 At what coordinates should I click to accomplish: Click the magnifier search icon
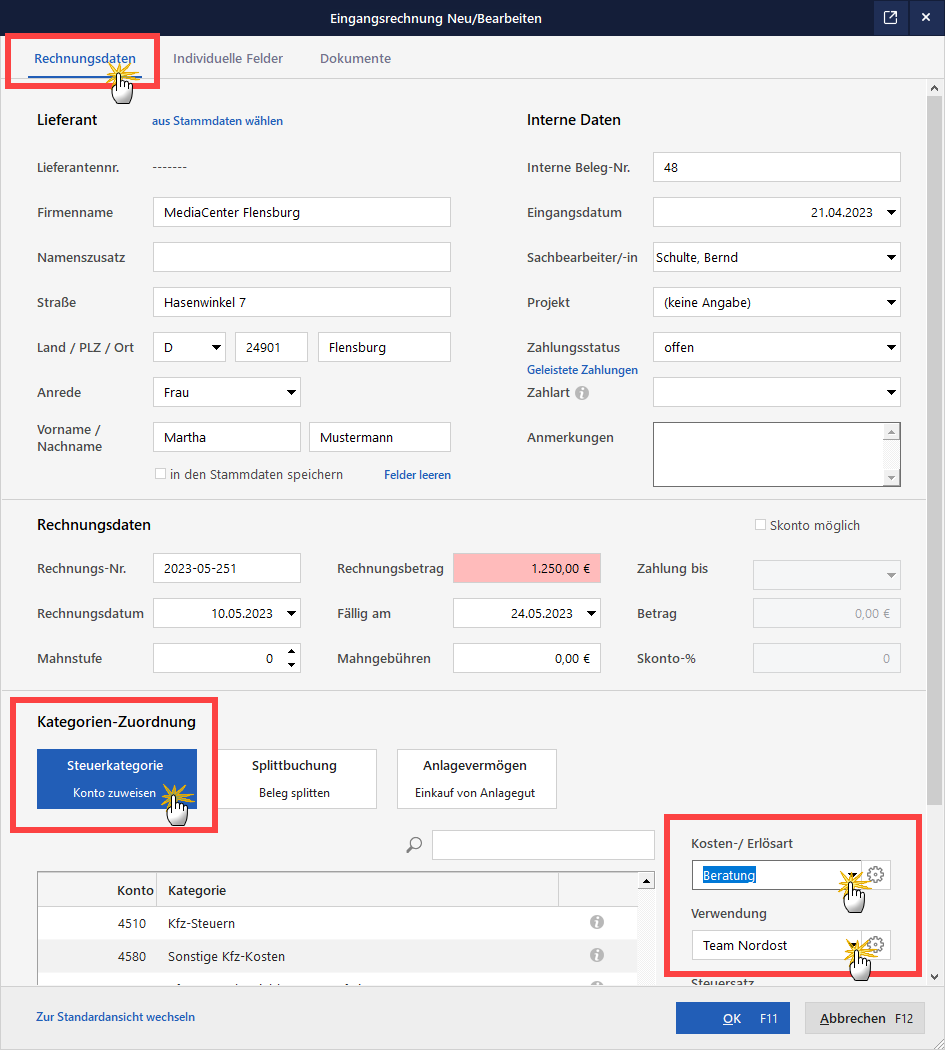pos(413,844)
